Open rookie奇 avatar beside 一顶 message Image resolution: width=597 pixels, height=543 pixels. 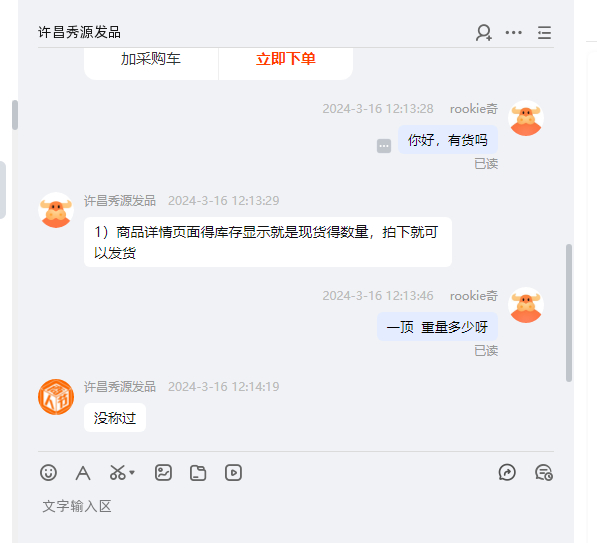click(526, 305)
